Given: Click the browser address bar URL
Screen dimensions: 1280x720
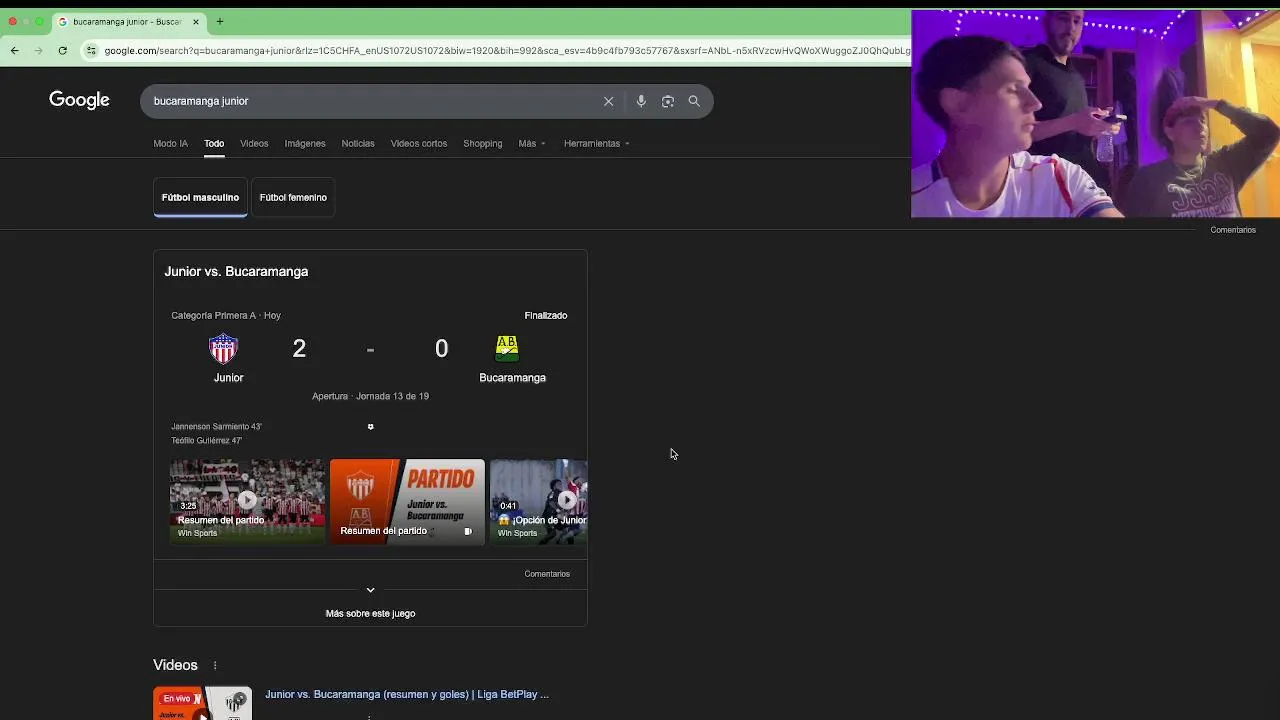Looking at the screenshot, I should (x=506, y=50).
